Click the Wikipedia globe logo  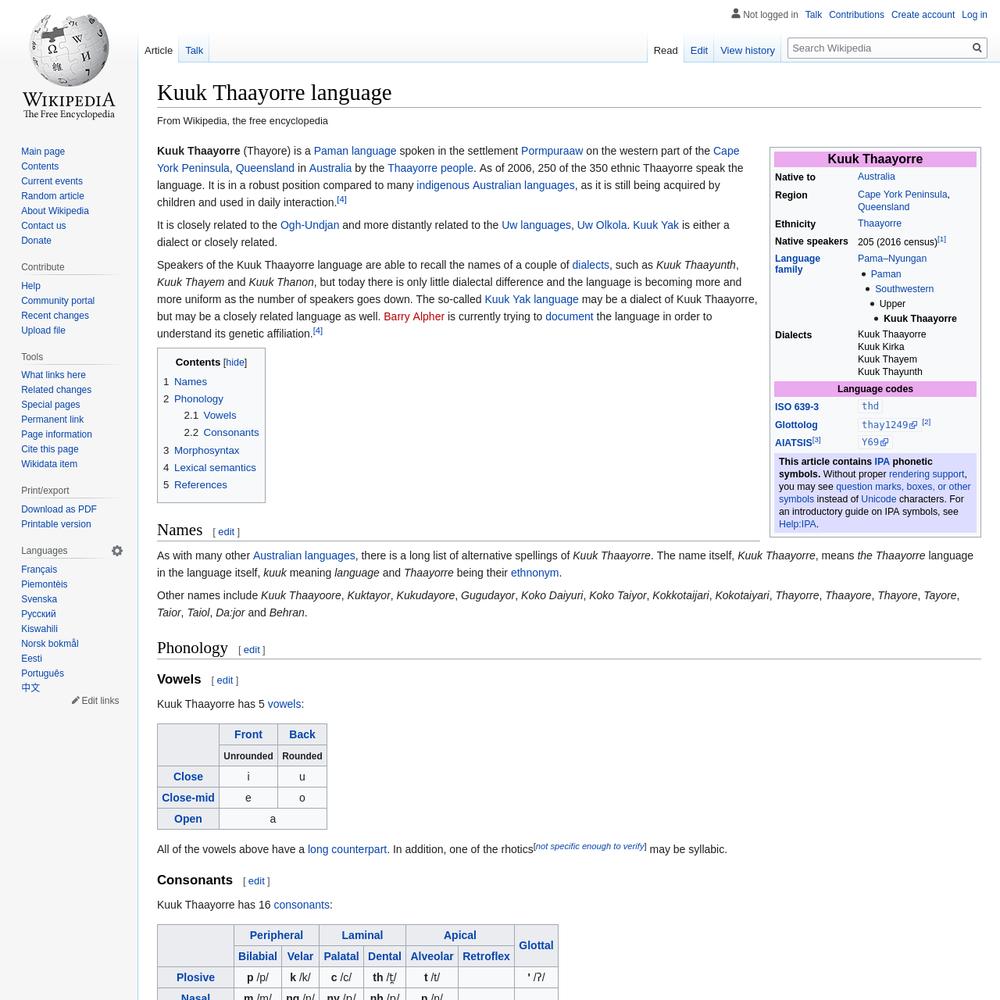click(69, 67)
